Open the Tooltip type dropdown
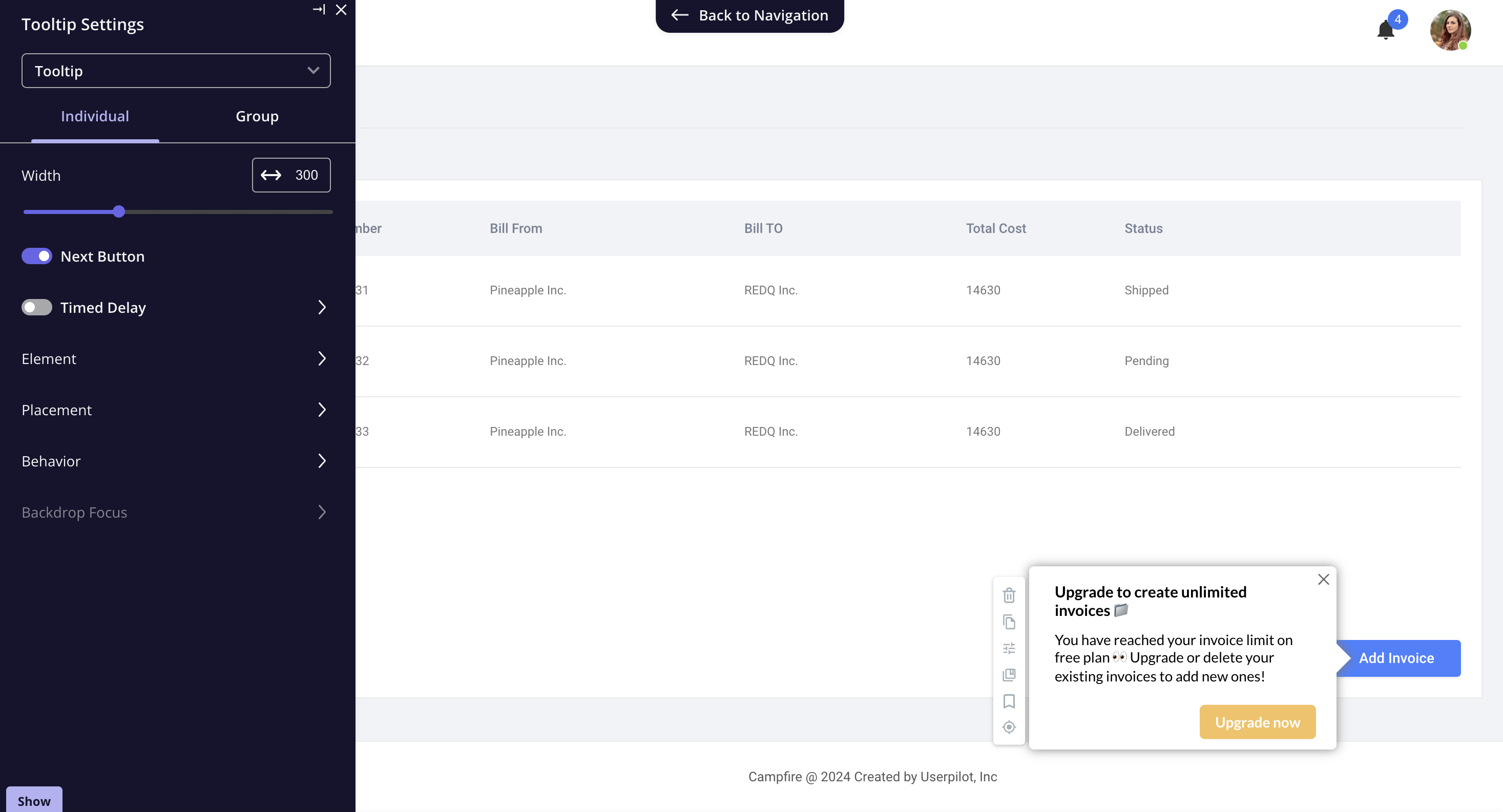 point(176,71)
